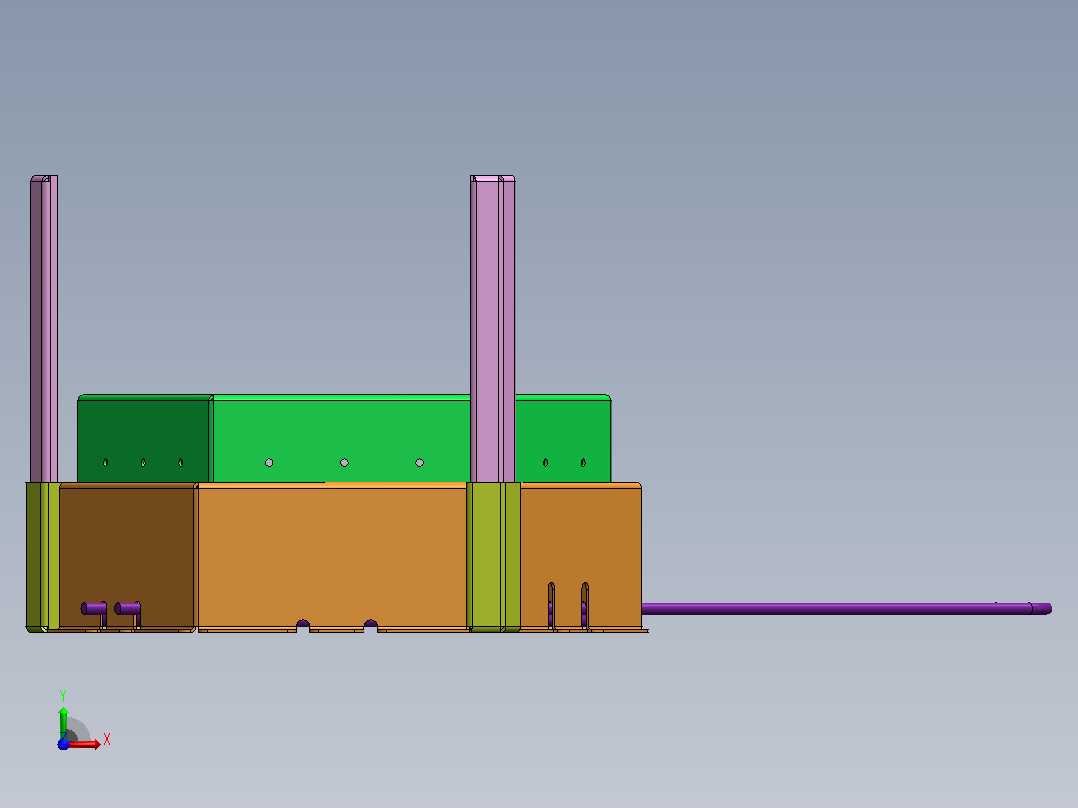Select the tall pink post at the far left
1078x808 pixels.
pyautogui.click(x=44, y=329)
